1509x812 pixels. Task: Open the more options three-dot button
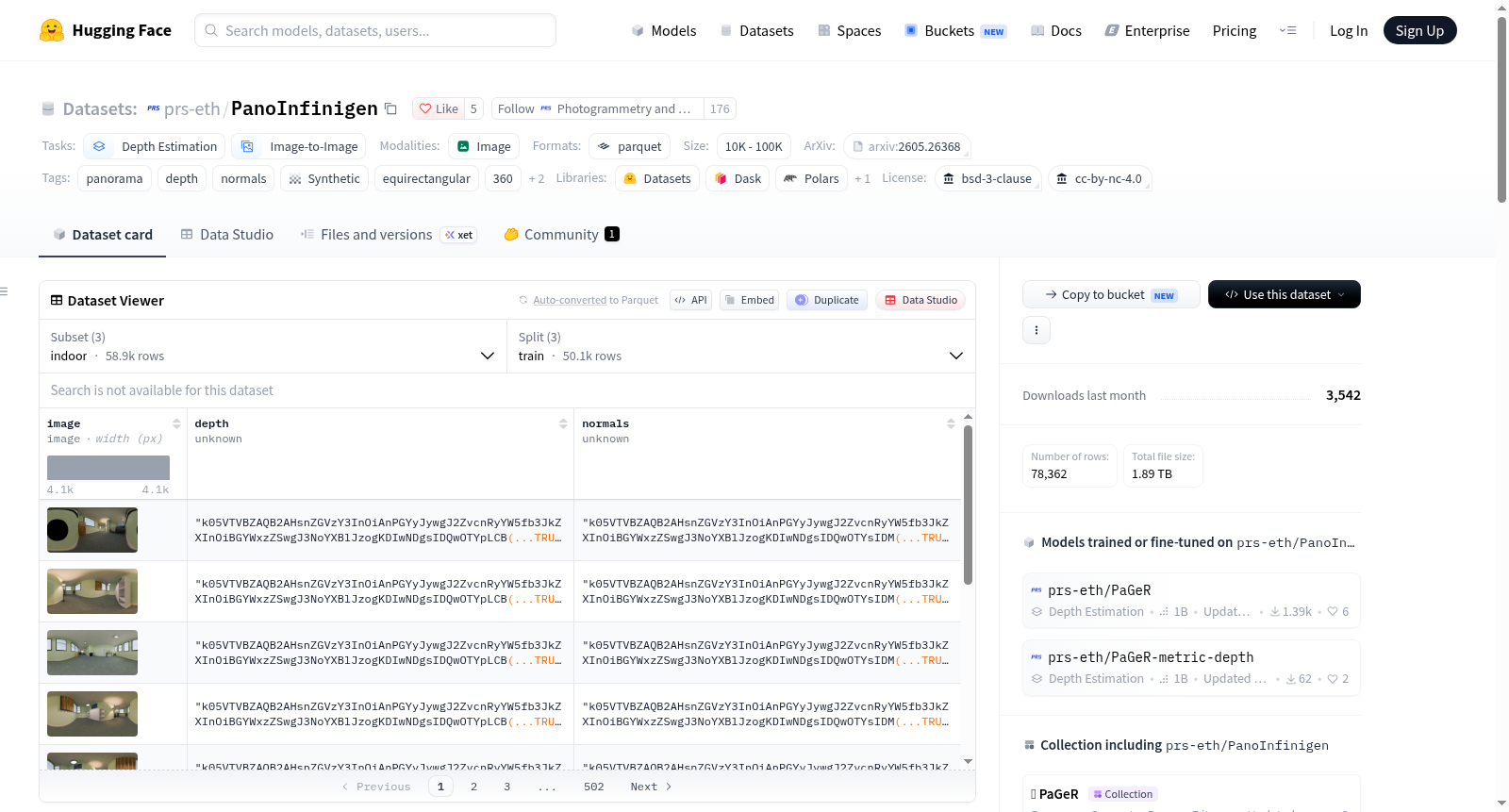[1036, 330]
